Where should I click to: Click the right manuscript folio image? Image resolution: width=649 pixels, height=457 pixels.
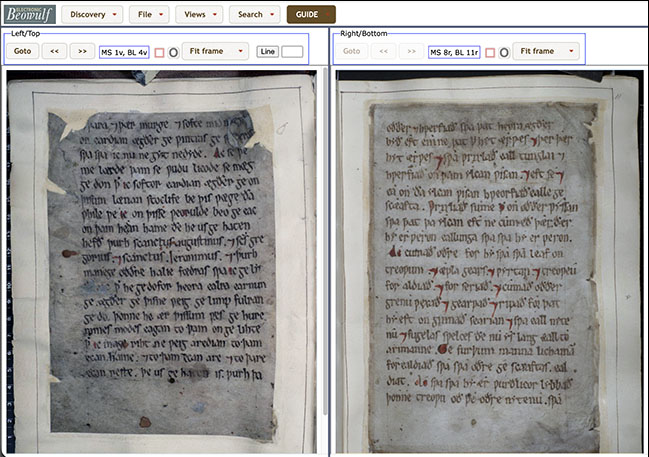[490, 262]
